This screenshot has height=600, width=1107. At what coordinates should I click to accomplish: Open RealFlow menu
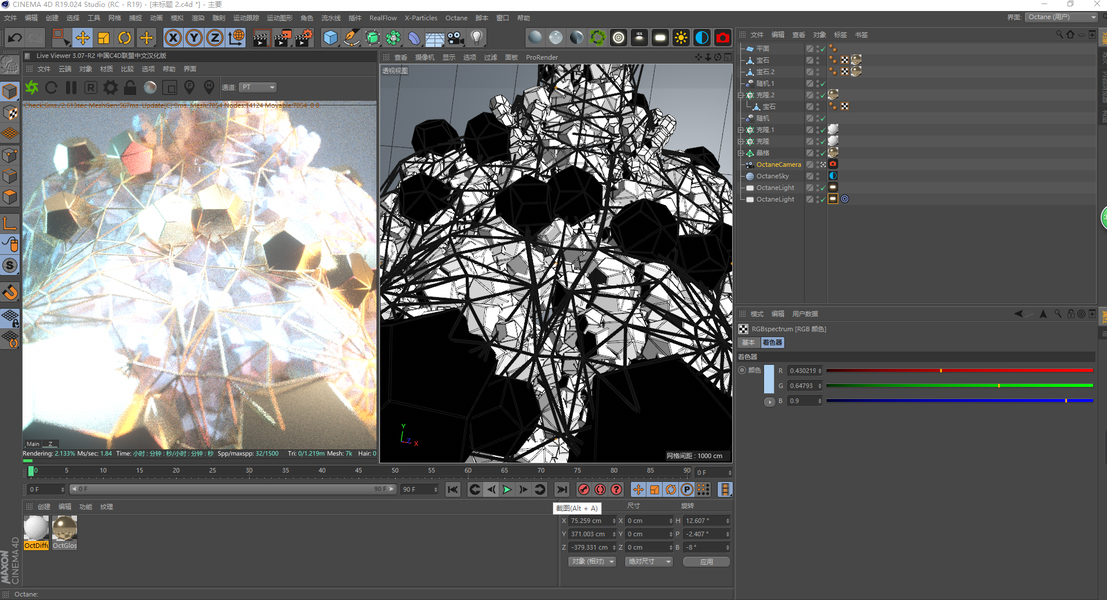[383, 18]
